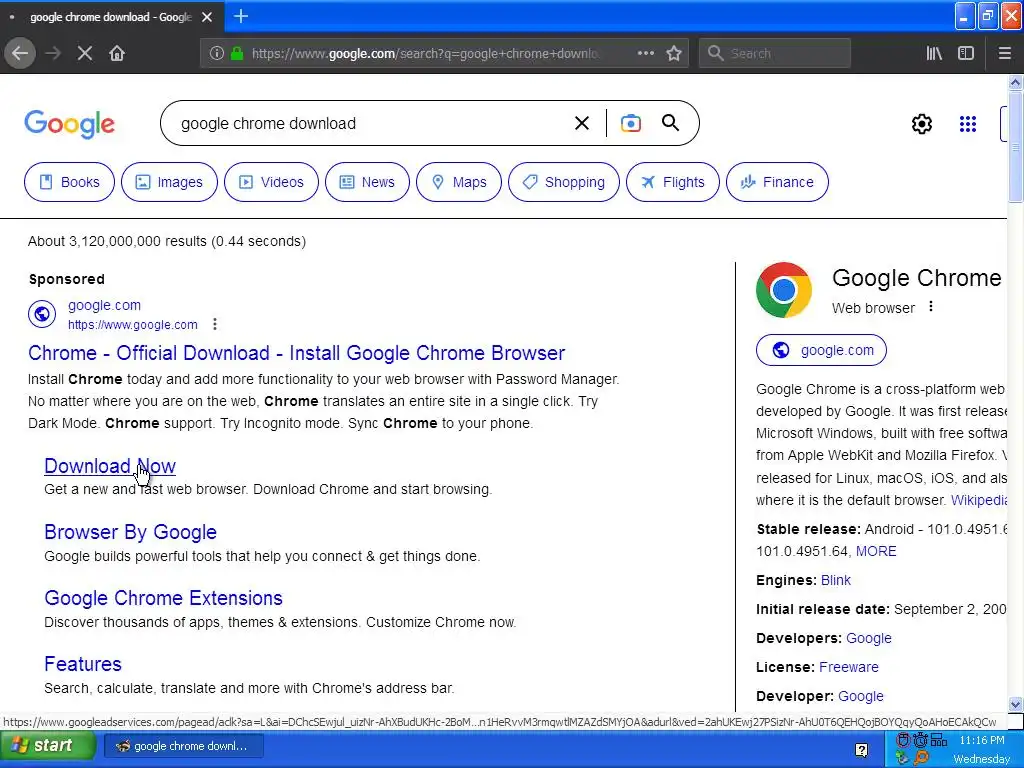Open Google Chrome knowledge panel more options

click(931, 306)
